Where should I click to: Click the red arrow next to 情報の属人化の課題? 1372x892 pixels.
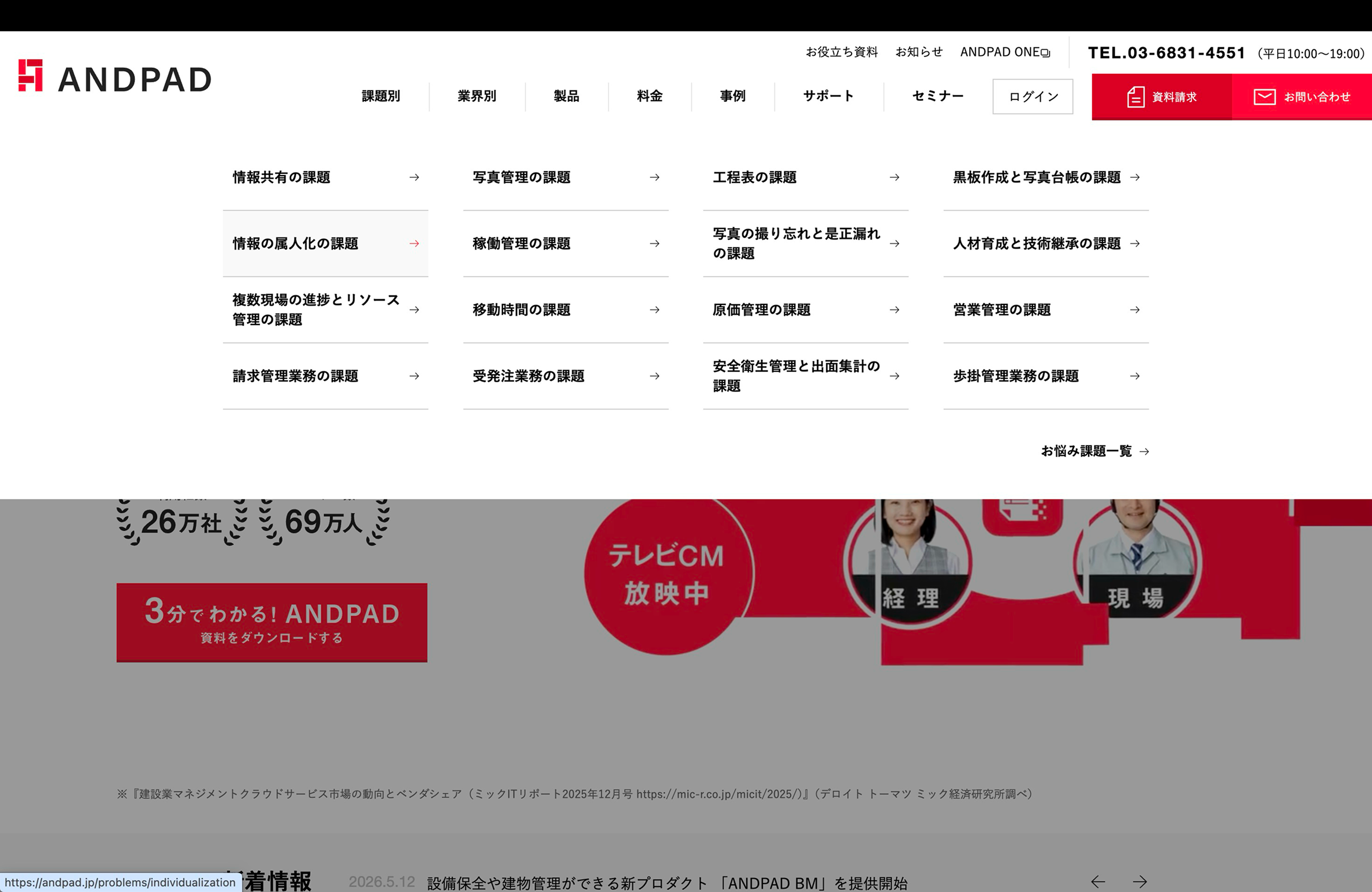tap(414, 244)
